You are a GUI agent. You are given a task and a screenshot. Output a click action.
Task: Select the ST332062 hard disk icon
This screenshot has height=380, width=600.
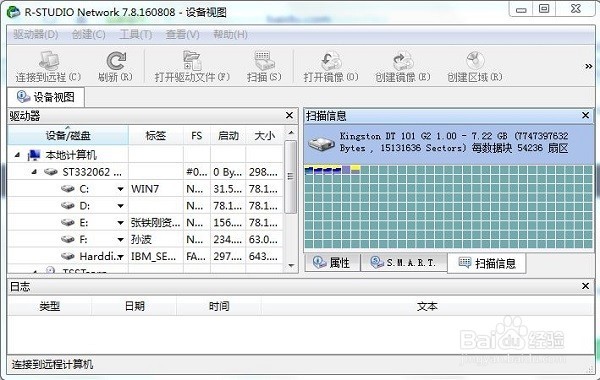pyautogui.click(x=51, y=172)
